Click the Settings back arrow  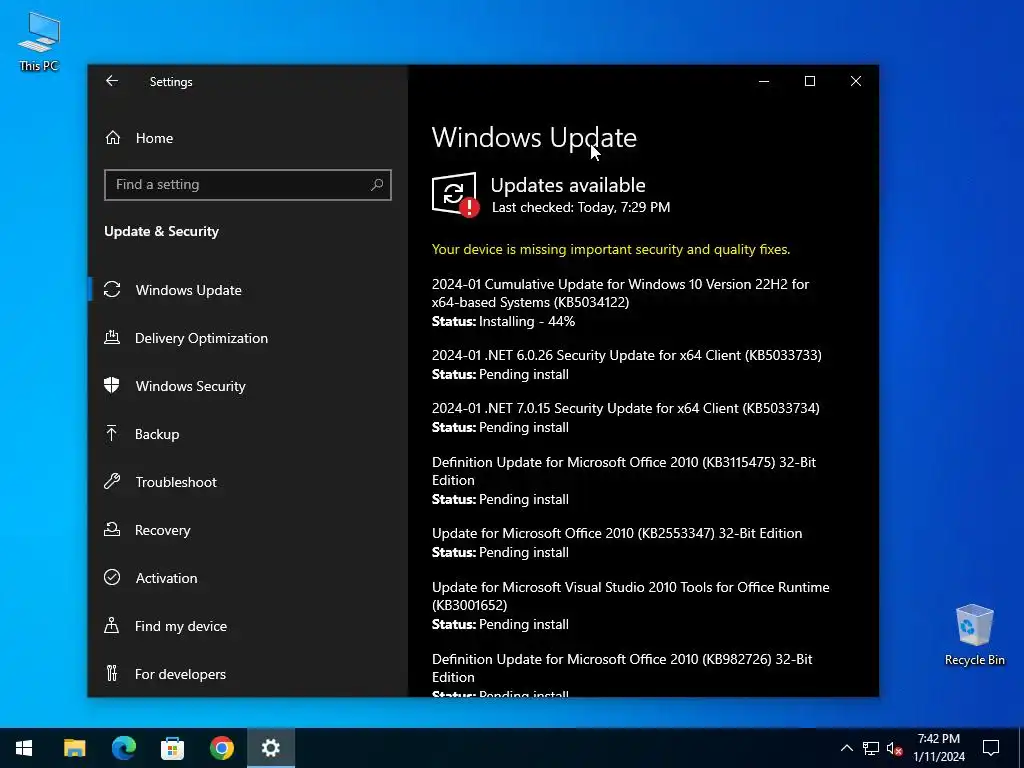click(x=112, y=81)
